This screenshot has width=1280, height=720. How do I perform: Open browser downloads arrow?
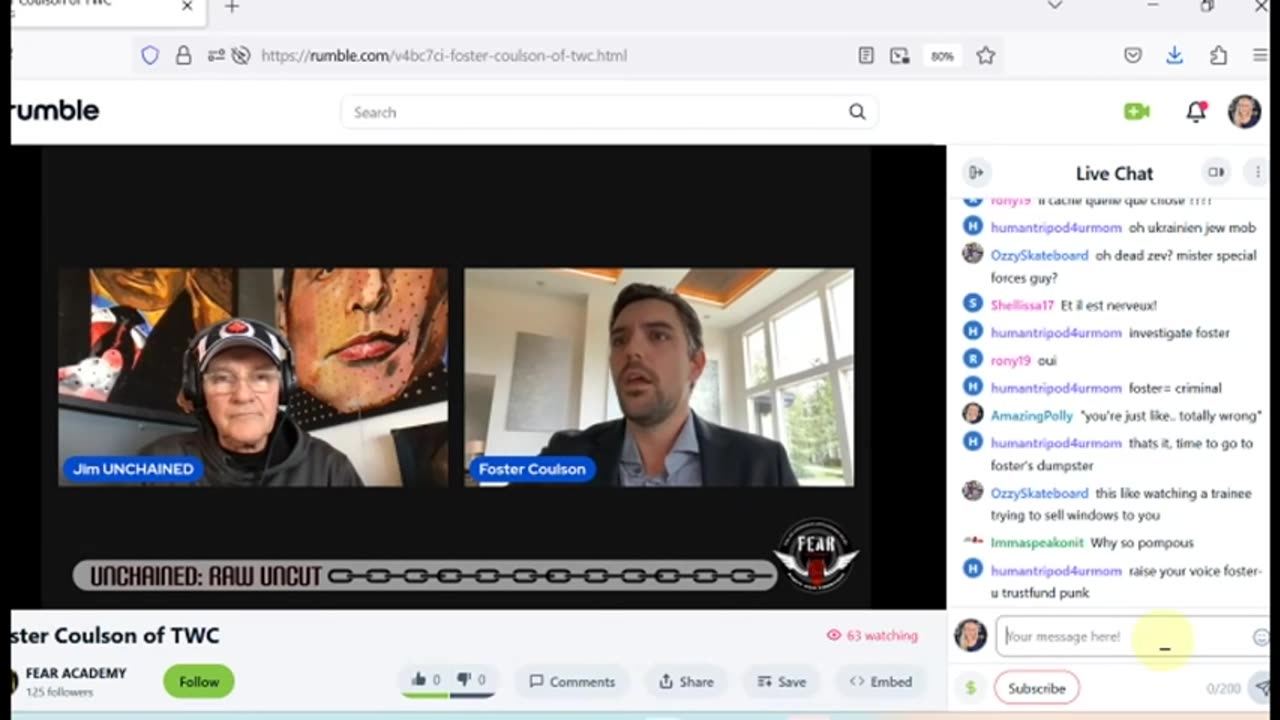pos(1175,56)
